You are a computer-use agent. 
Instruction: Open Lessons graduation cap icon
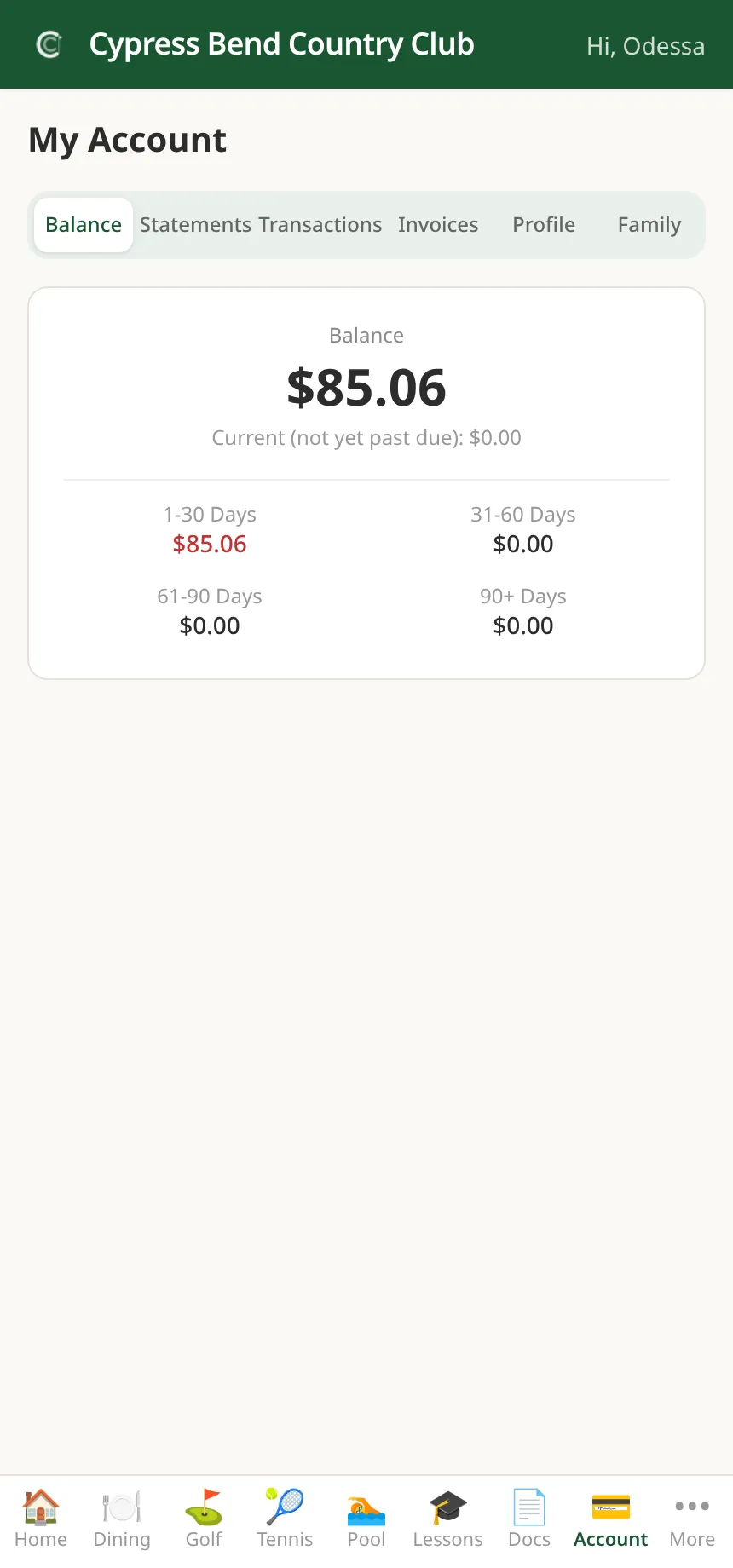(x=447, y=1507)
